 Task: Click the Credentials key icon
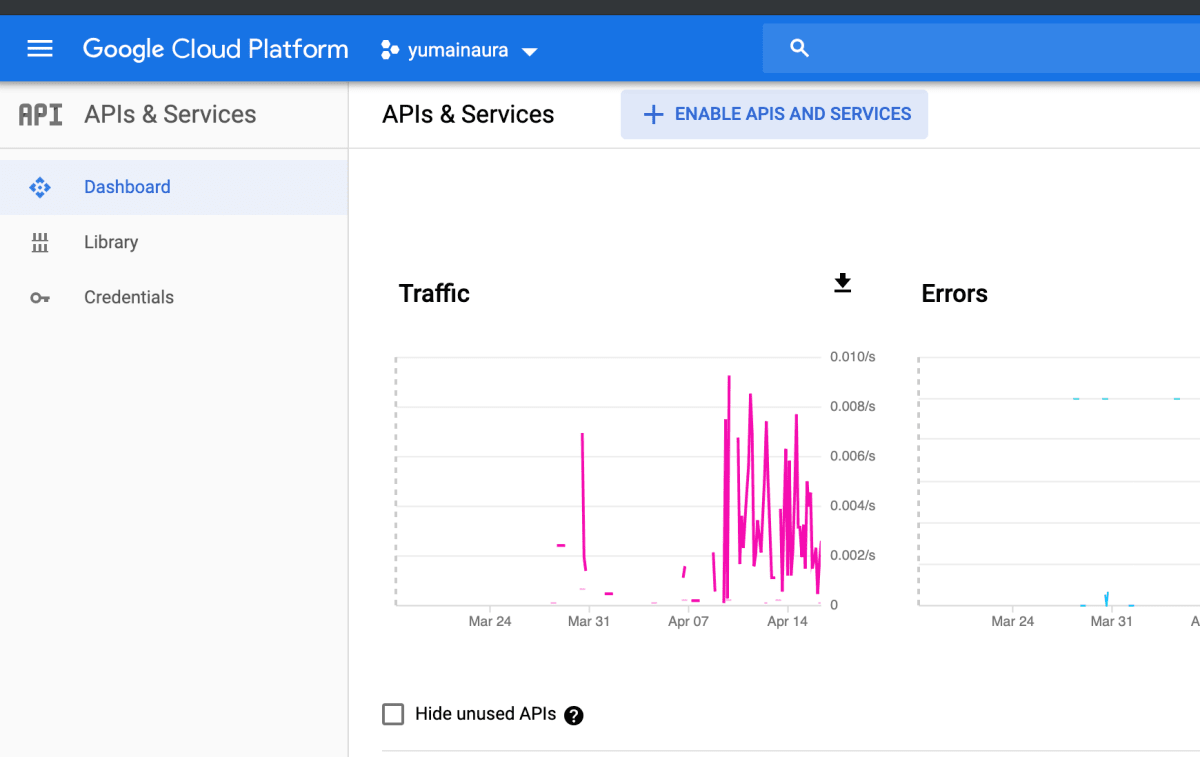40,297
